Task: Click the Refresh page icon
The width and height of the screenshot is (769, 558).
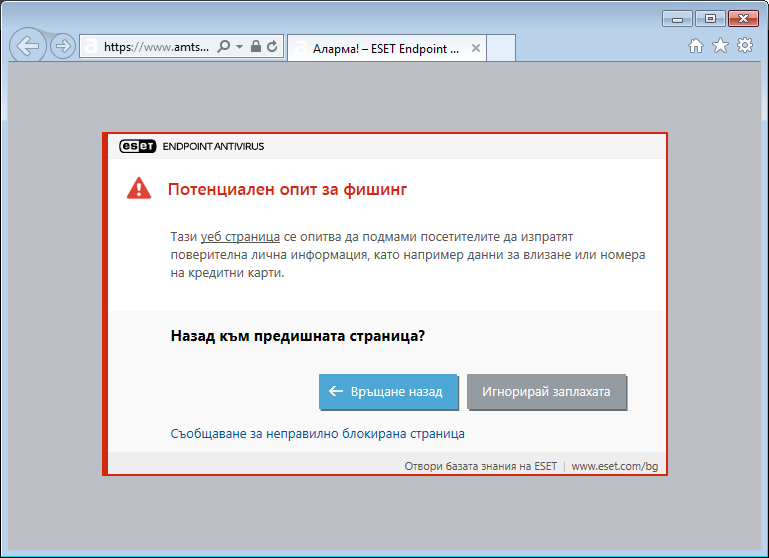Action: [x=272, y=47]
